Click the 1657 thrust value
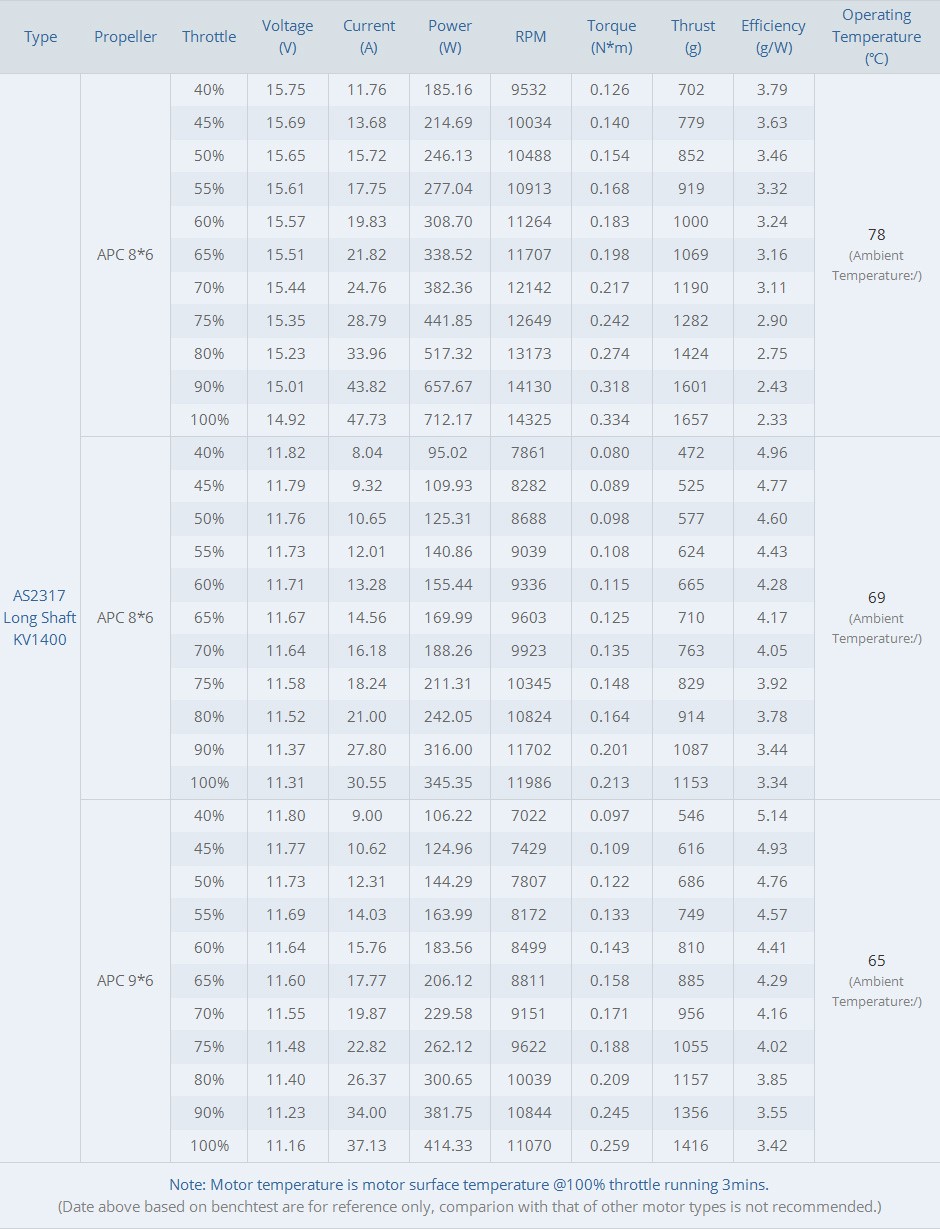The width and height of the screenshot is (940, 1229). tap(691, 420)
